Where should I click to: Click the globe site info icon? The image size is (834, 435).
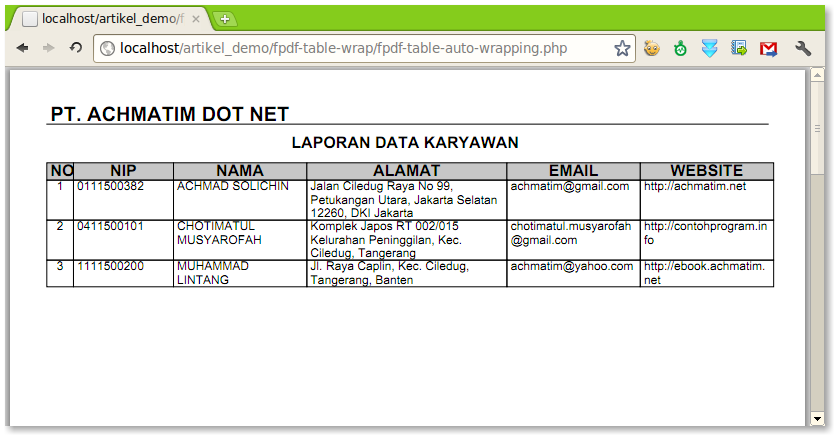tap(107, 48)
